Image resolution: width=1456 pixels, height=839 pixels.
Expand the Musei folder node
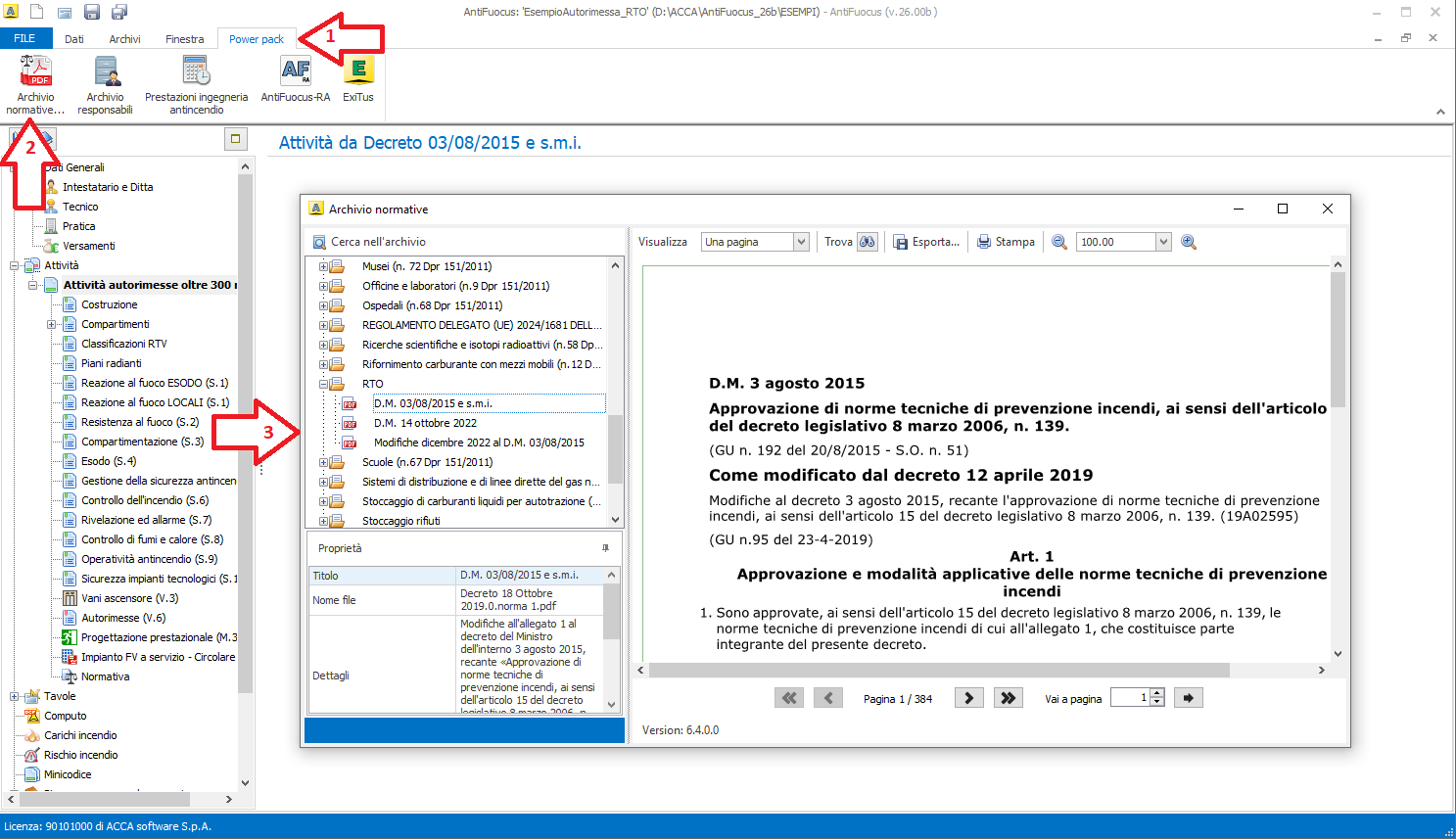coord(323,266)
